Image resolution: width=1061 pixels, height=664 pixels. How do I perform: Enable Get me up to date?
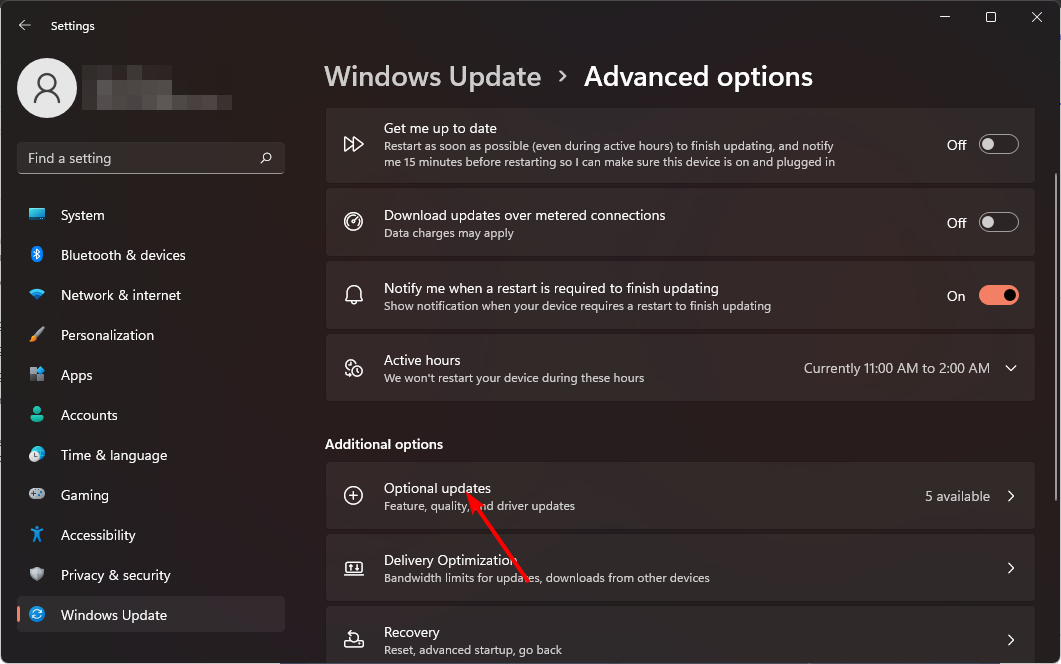point(998,144)
